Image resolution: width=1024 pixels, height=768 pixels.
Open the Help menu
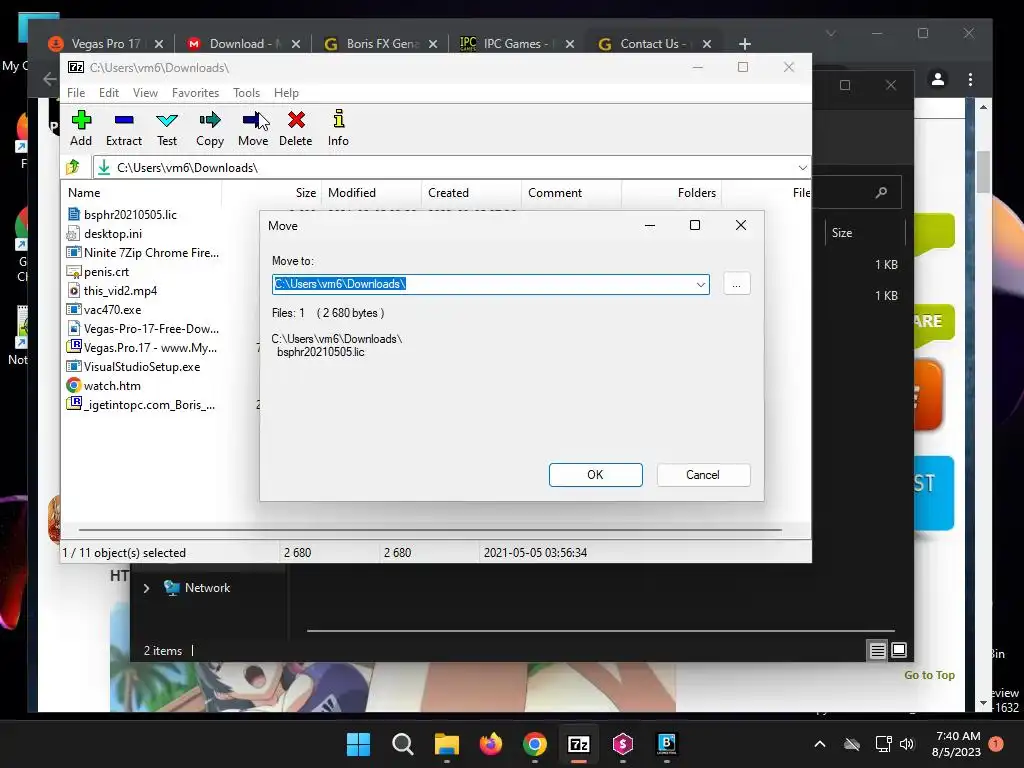tap(286, 93)
